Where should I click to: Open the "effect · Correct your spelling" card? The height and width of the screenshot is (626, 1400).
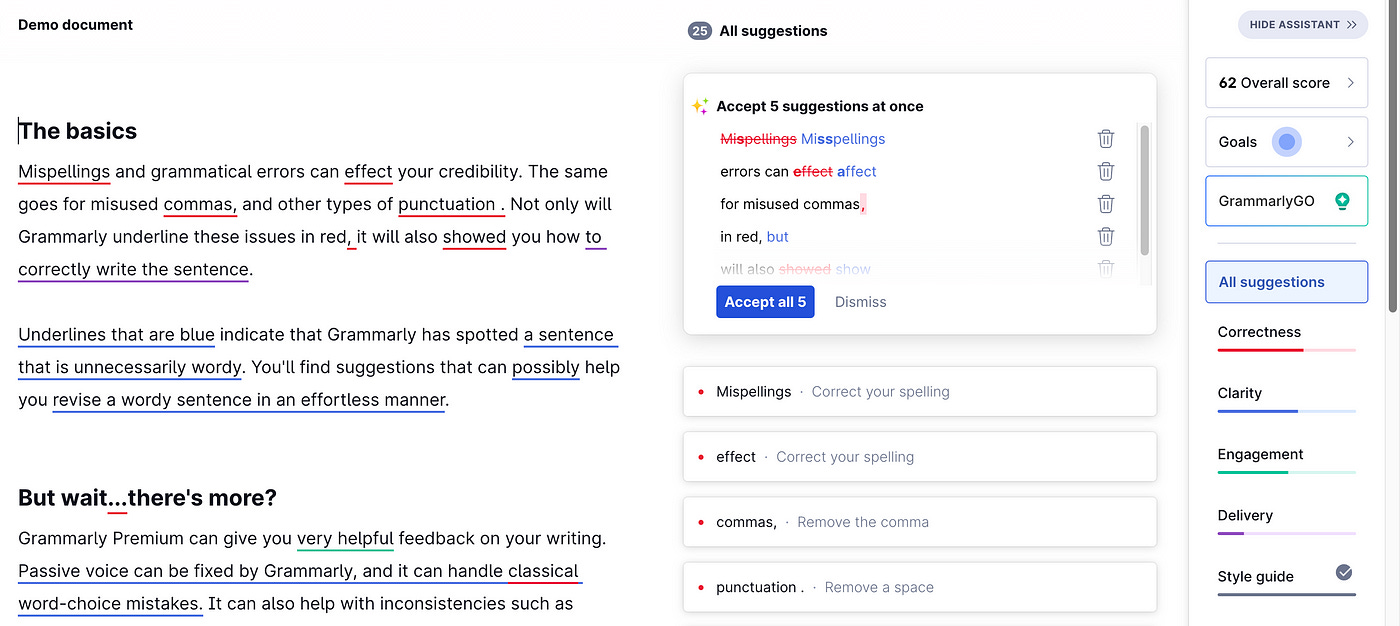click(919, 456)
